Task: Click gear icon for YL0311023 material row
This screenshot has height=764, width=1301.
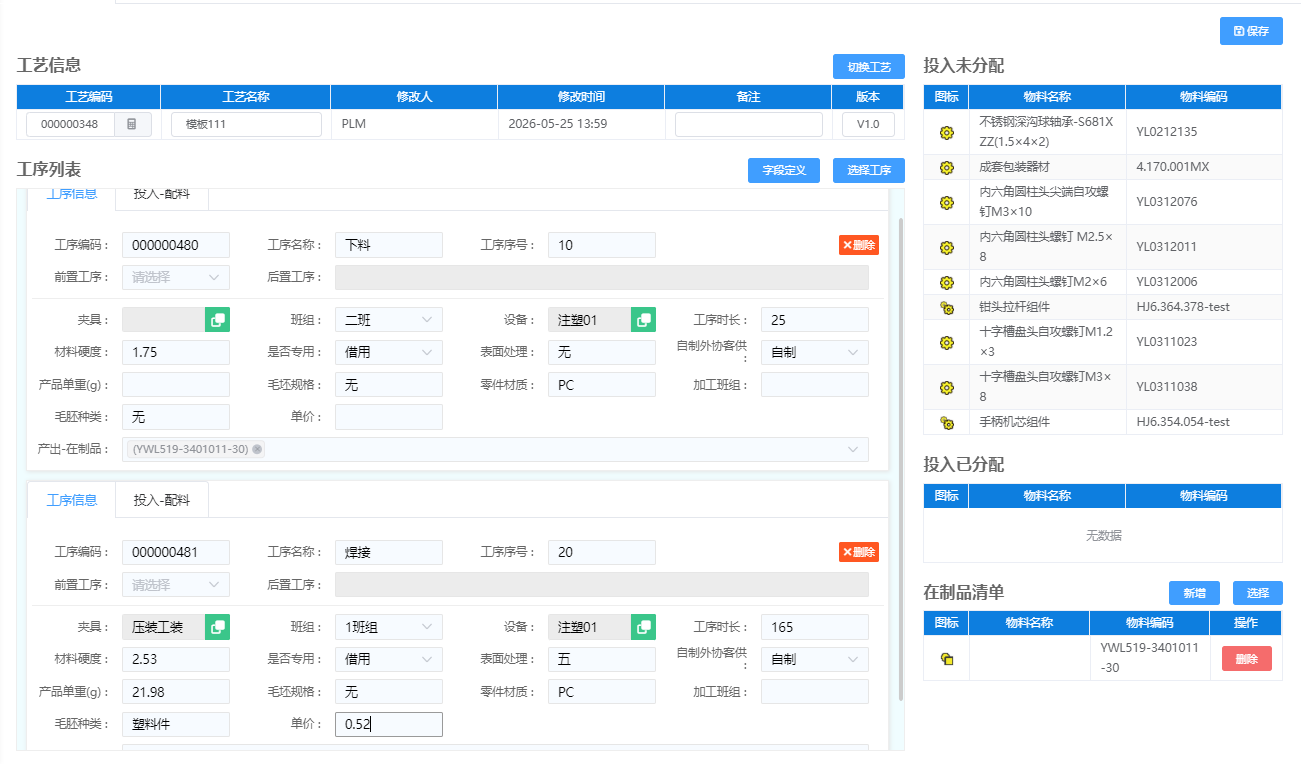Action: pos(946,342)
